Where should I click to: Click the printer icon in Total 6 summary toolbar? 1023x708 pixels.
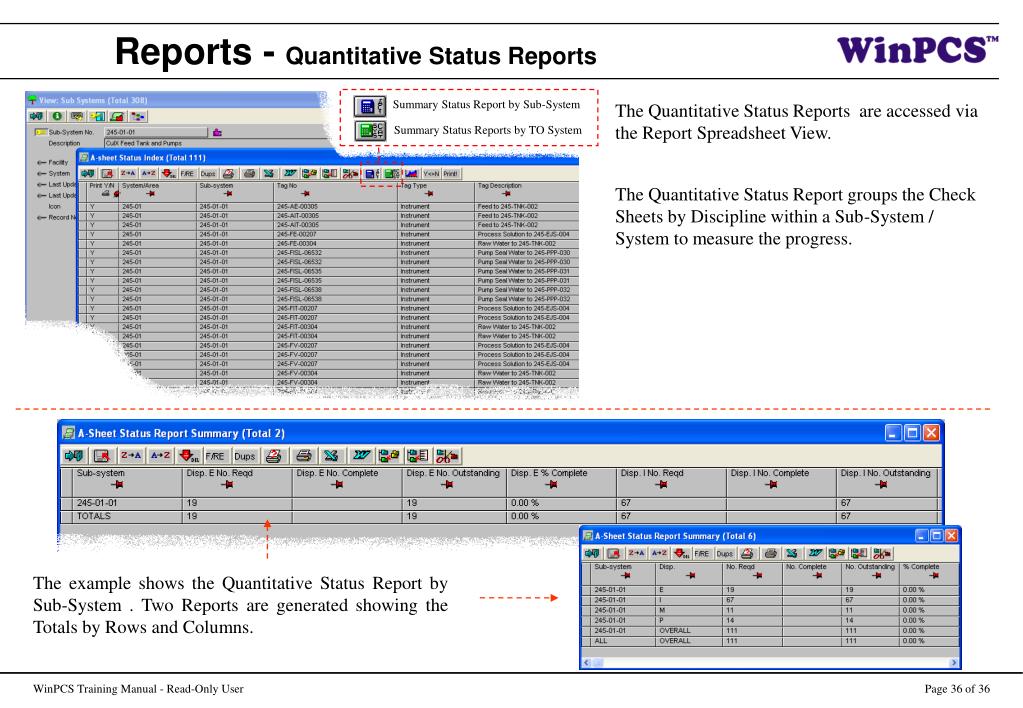click(x=770, y=553)
